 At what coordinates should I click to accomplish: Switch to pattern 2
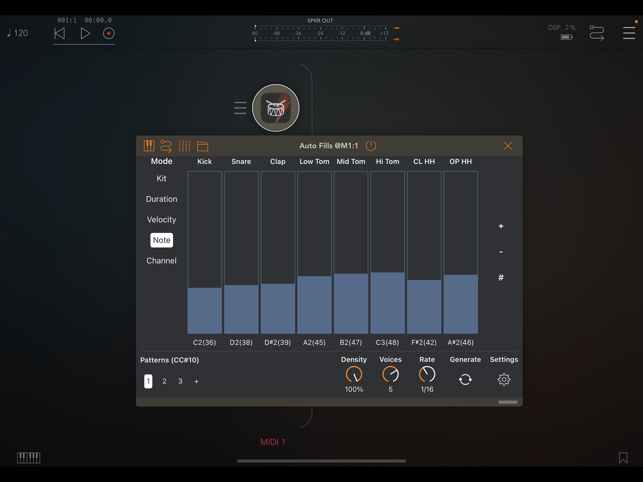[164, 381]
